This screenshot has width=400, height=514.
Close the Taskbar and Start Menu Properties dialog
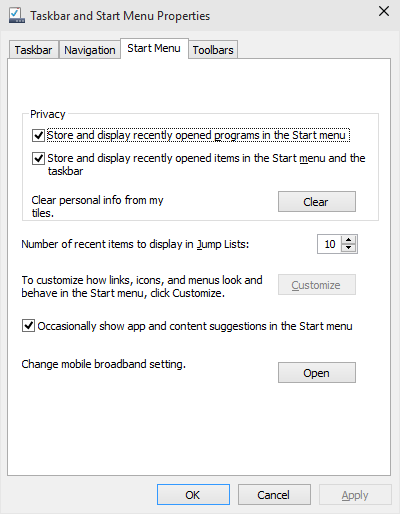coord(384,11)
